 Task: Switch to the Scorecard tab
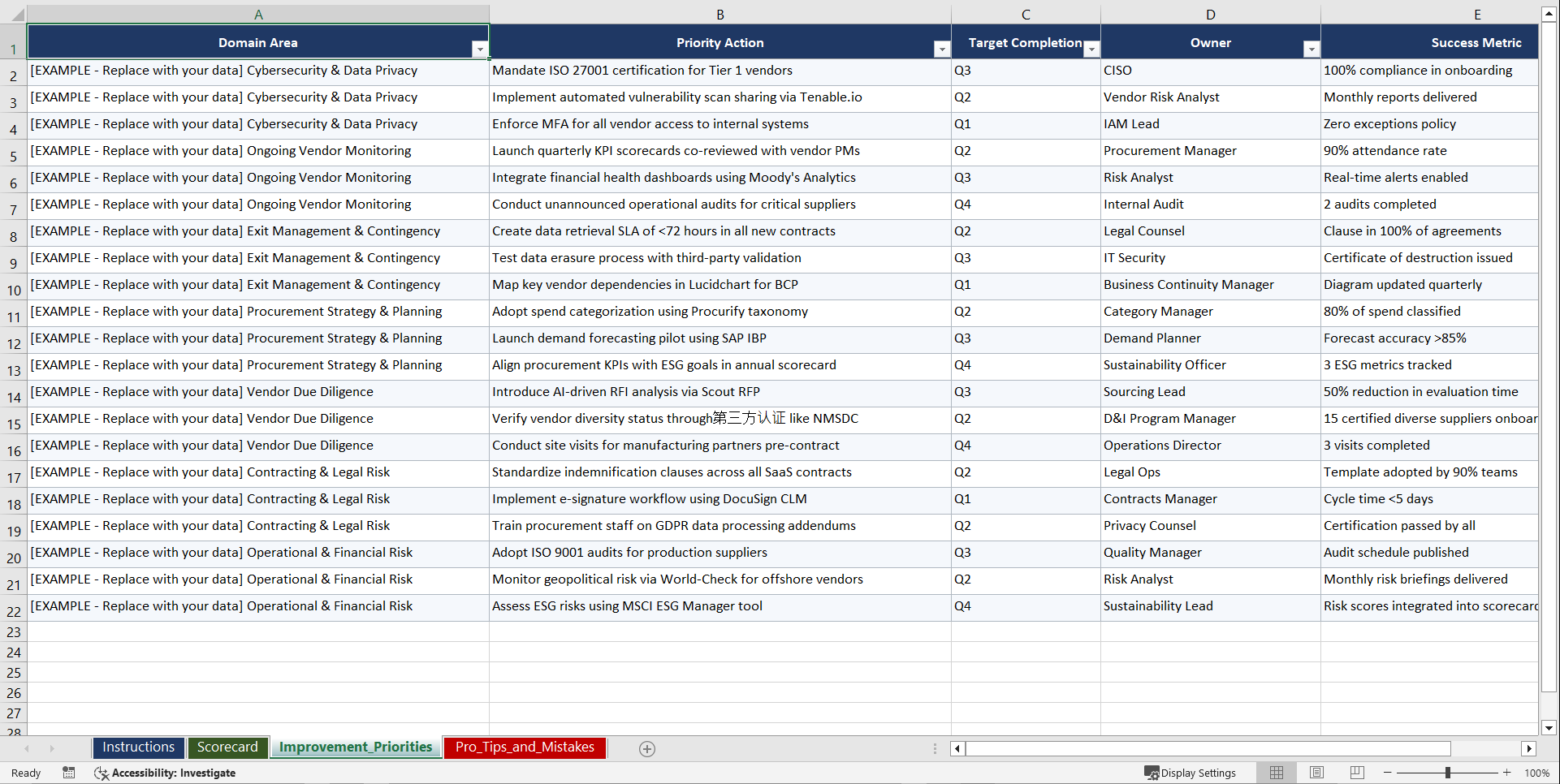pyautogui.click(x=227, y=747)
